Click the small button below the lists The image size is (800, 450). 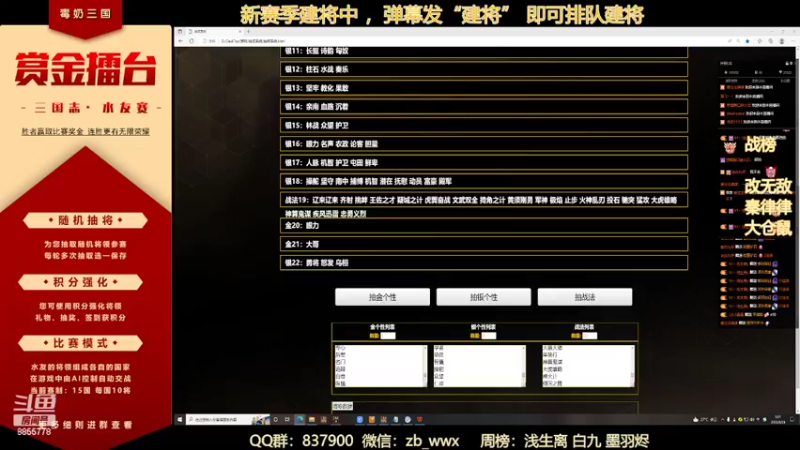tap(342, 406)
